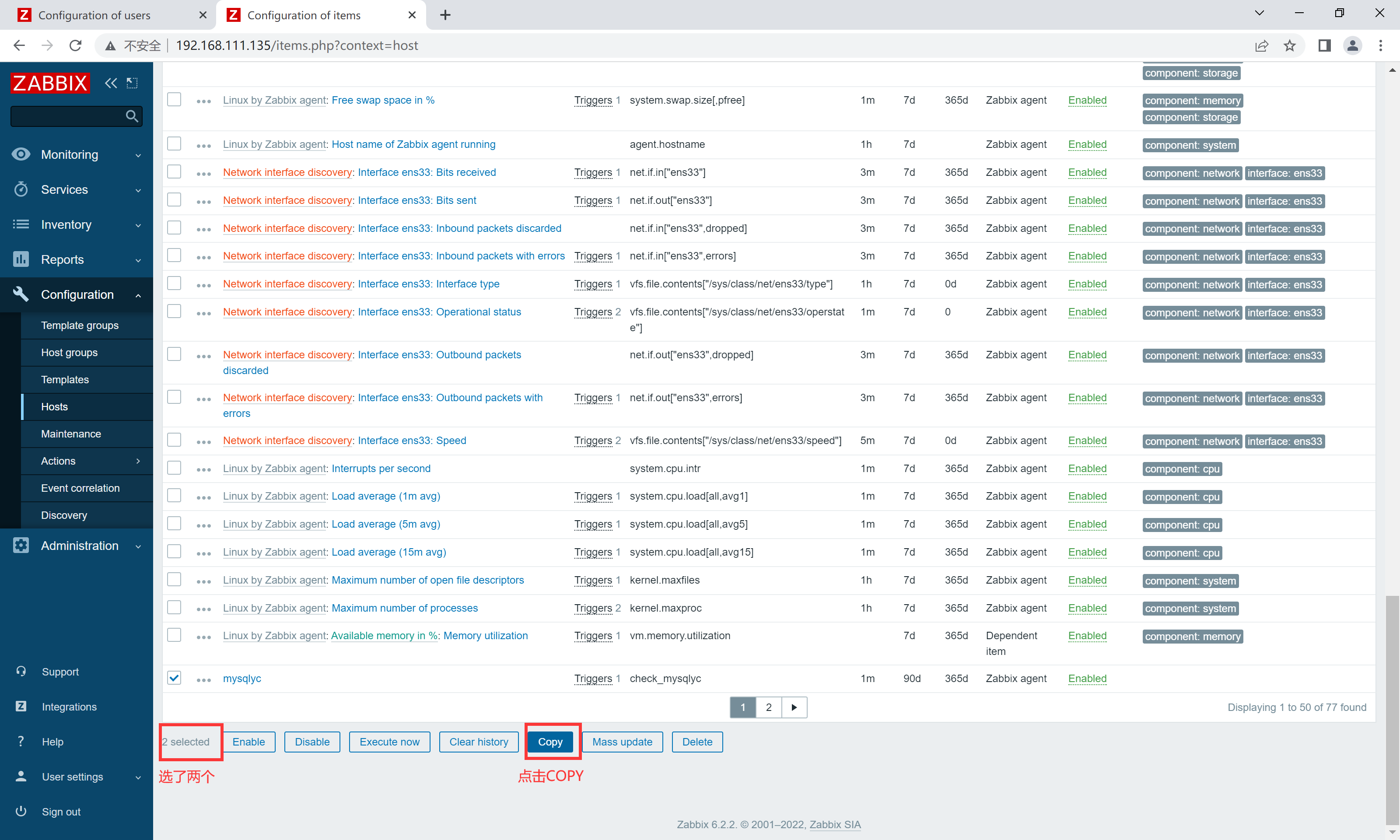Click the Integrations Z icon
The height and width of the screenshot is (840, 1400).
[x=21, y=707]
